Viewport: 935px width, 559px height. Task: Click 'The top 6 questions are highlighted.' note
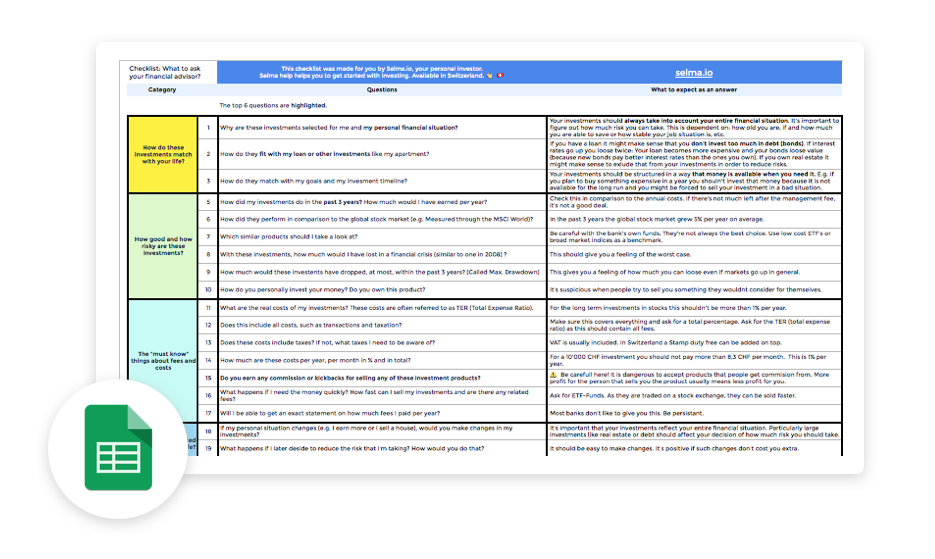(273, 106)
